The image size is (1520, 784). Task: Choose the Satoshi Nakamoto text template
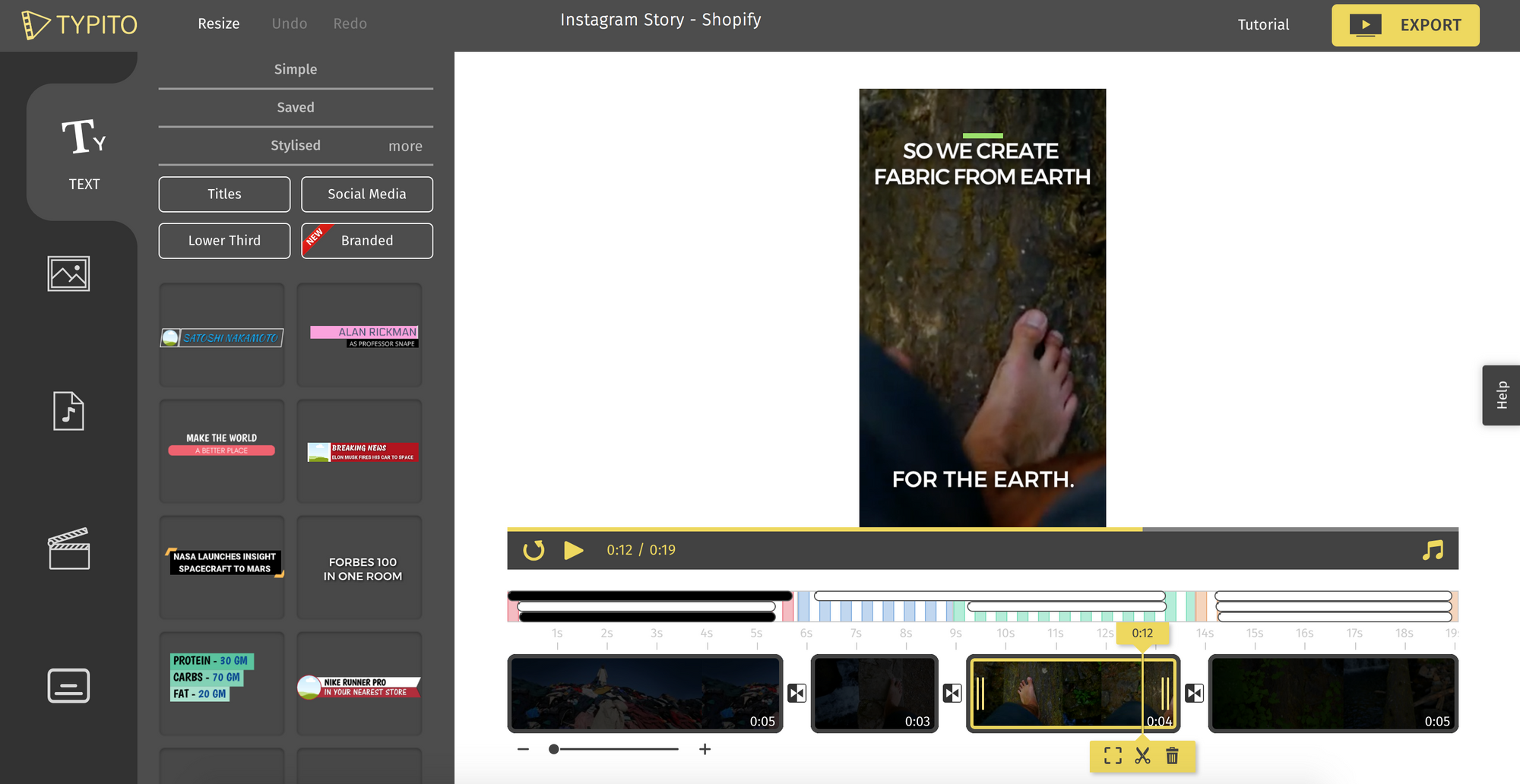click(x=222, y=336)
